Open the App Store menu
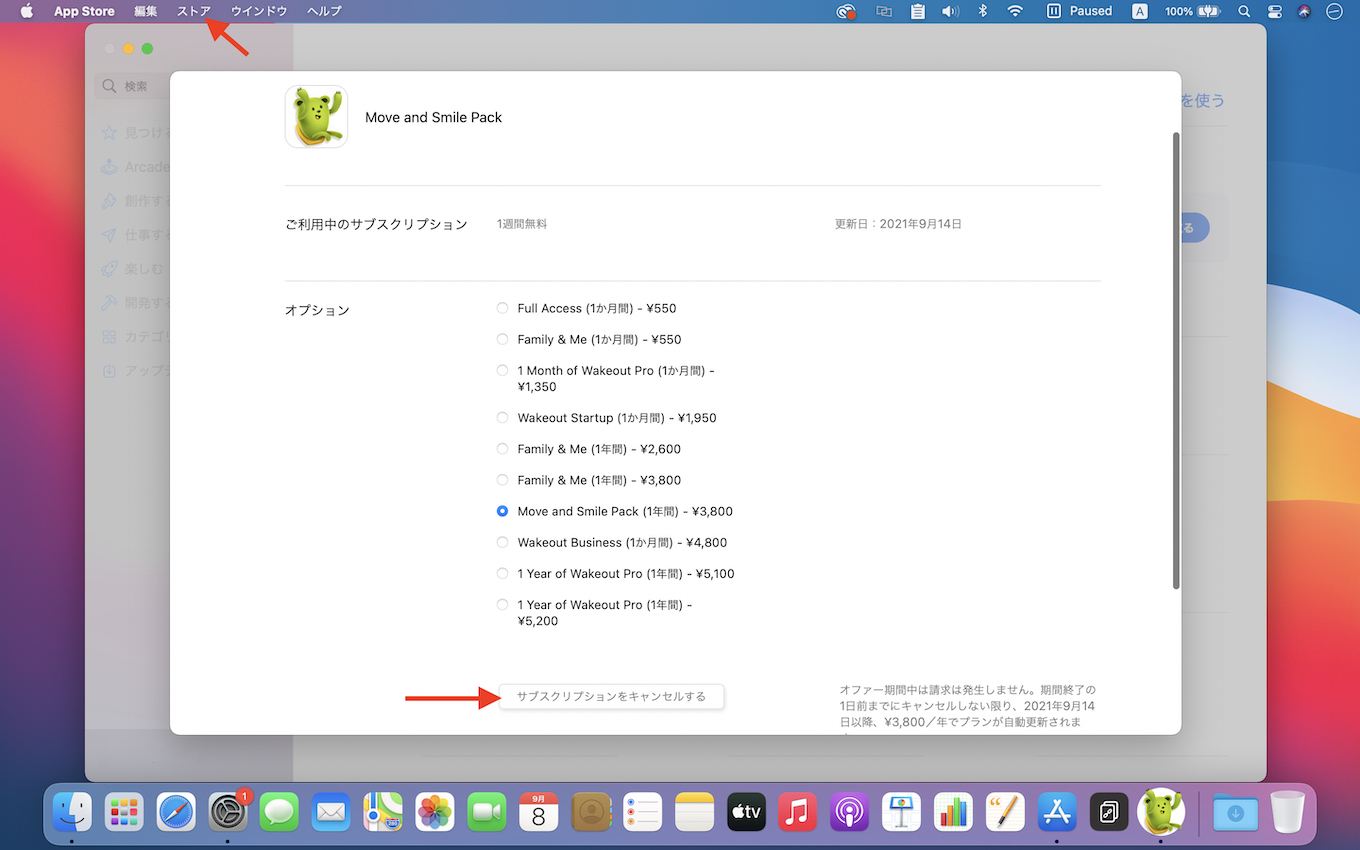This screenshot has width=1360, height=850. point(84,11)
